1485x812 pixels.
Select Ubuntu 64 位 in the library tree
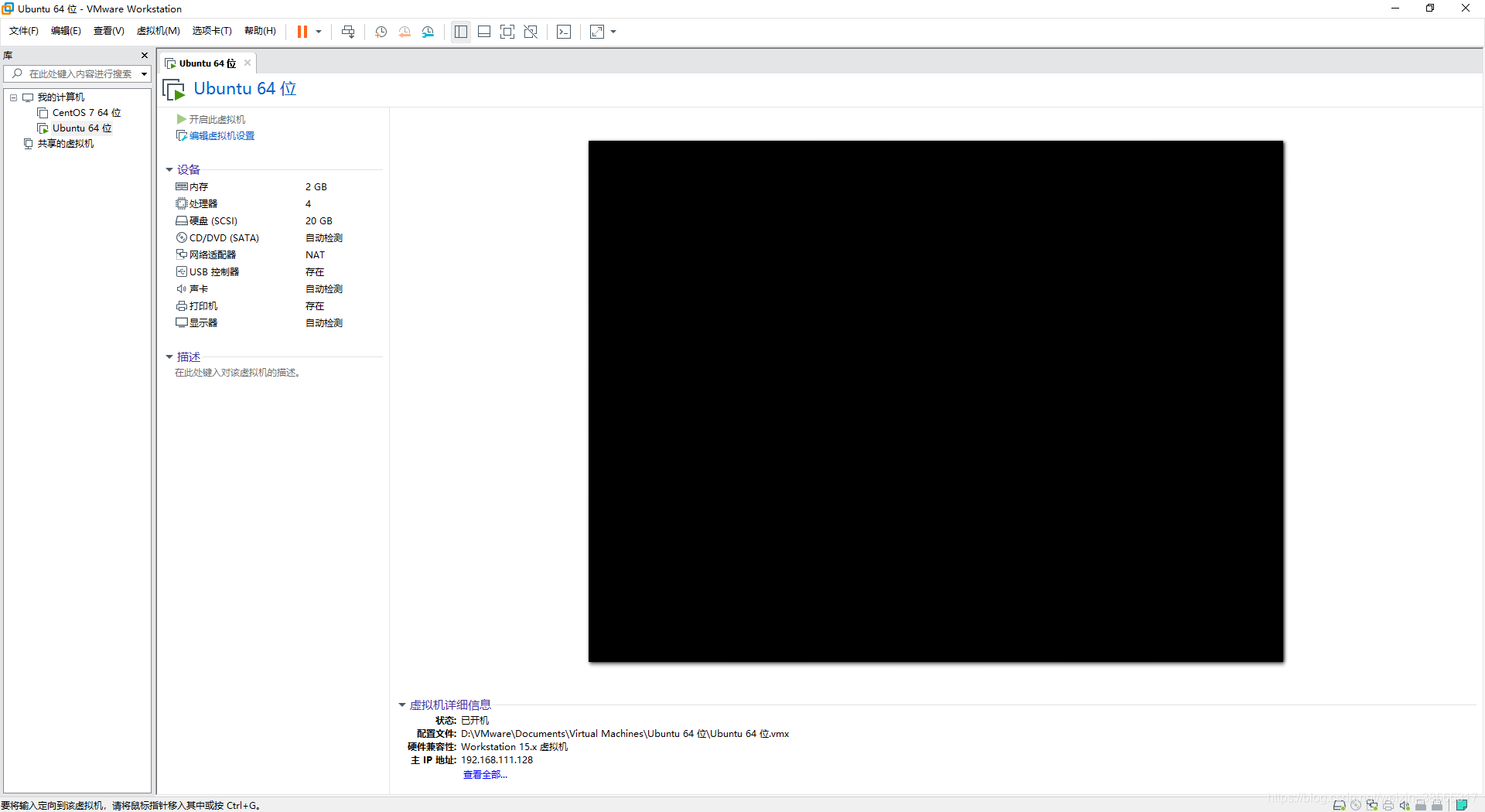tap(81, 128)
